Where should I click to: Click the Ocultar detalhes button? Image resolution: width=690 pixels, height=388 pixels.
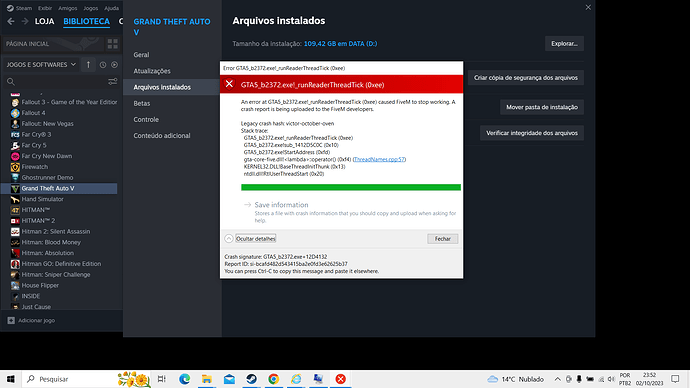(256, 238)
